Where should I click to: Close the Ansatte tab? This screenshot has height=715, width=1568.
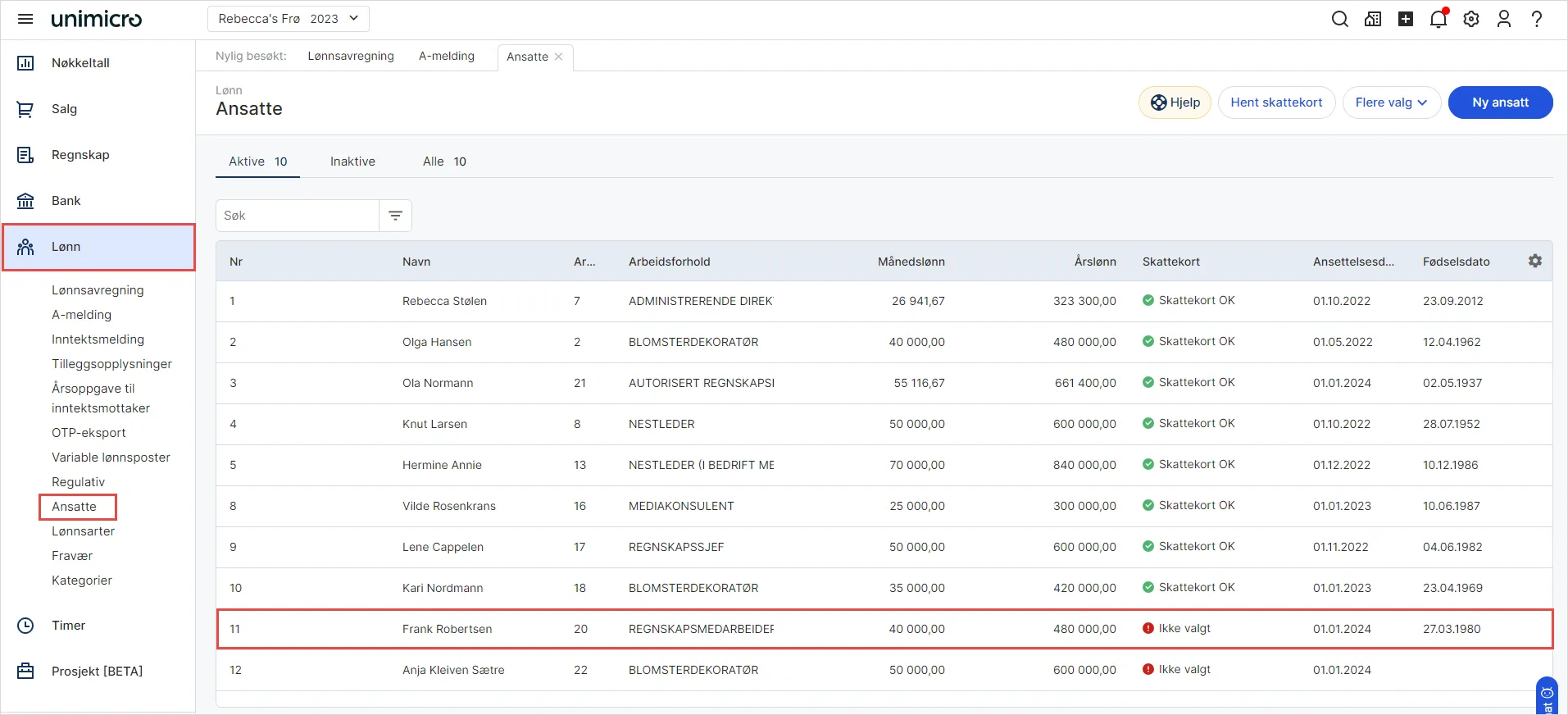pos(559,57)
